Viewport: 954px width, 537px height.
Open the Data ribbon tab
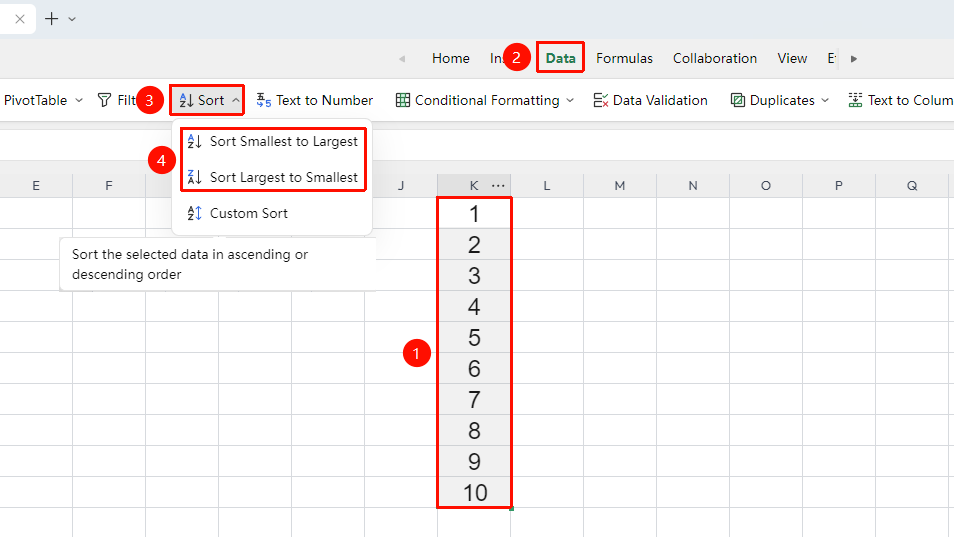560,58
